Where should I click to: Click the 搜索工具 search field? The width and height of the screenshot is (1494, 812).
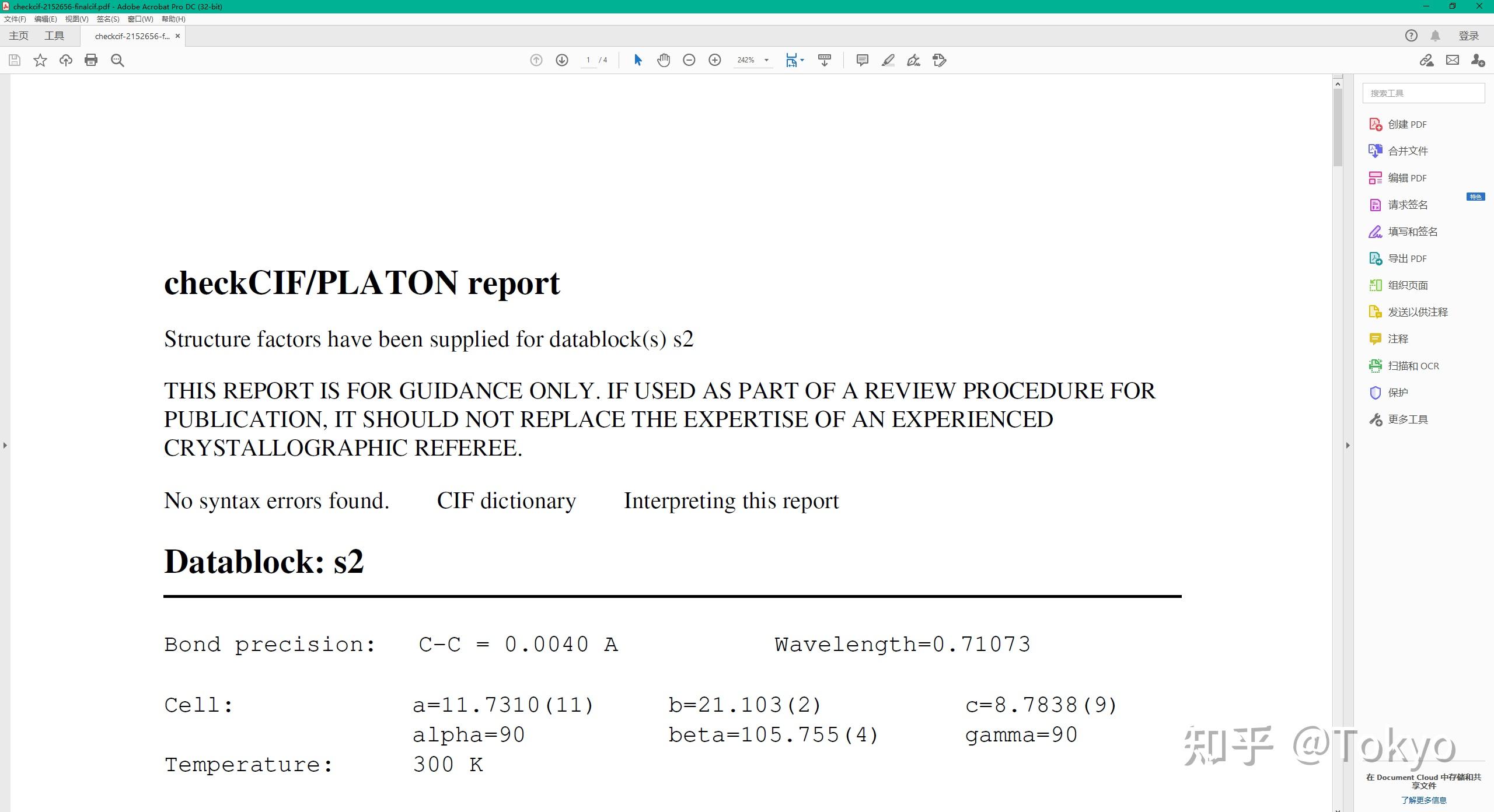pos(1423,93)
